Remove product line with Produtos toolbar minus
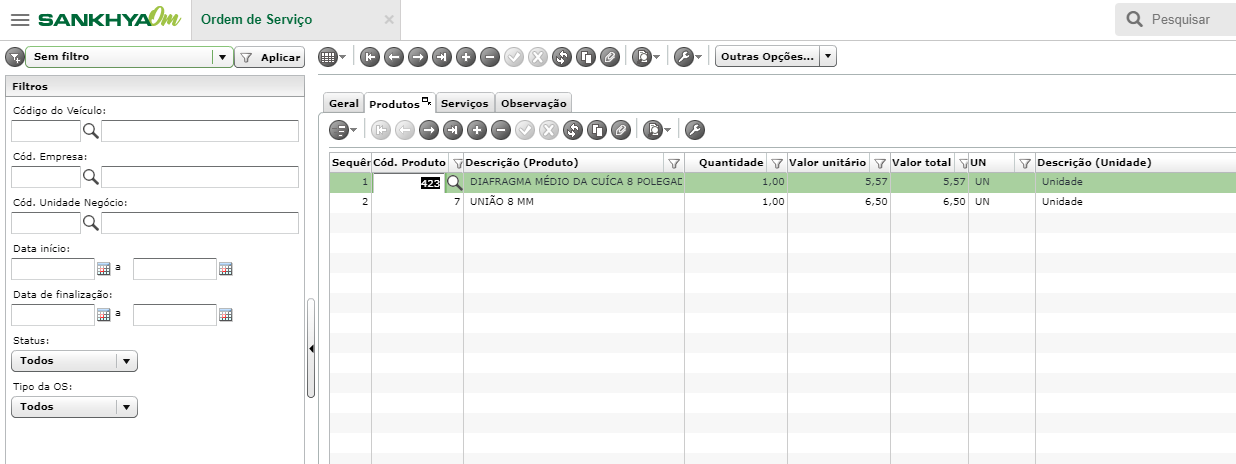Screen dimensions: 1236x464 point(501,129)
